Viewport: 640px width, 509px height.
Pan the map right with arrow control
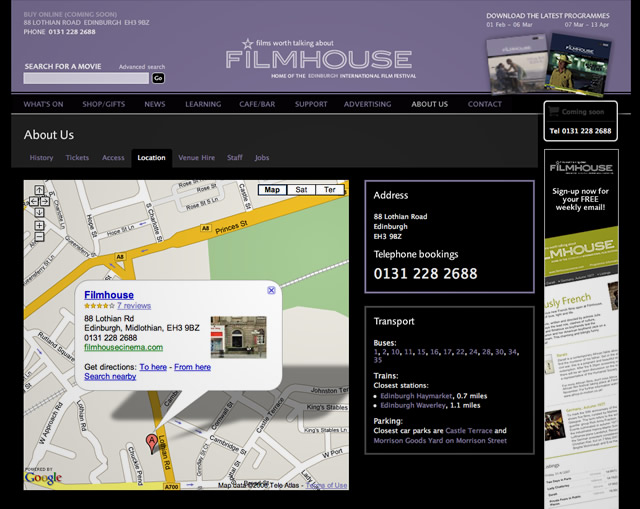44,201
